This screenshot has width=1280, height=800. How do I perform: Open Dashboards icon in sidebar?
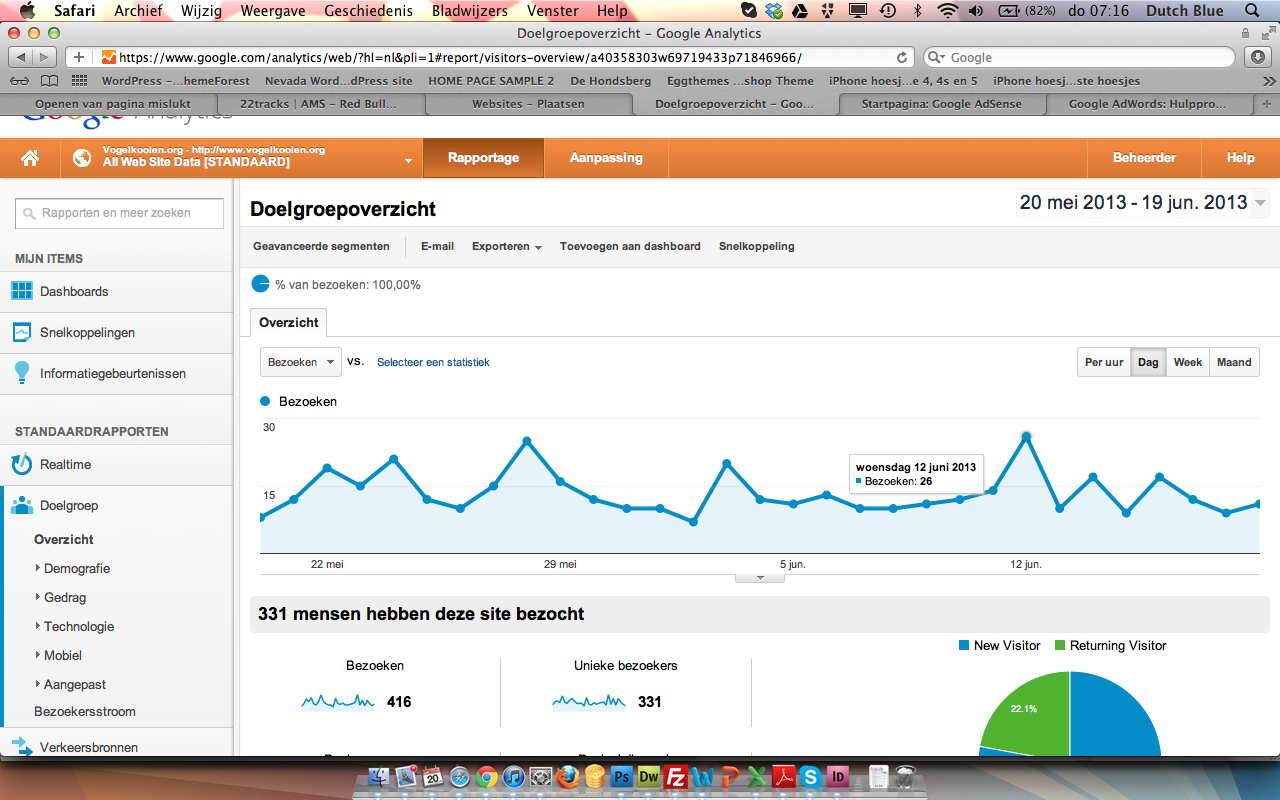[x=22, y=291]
